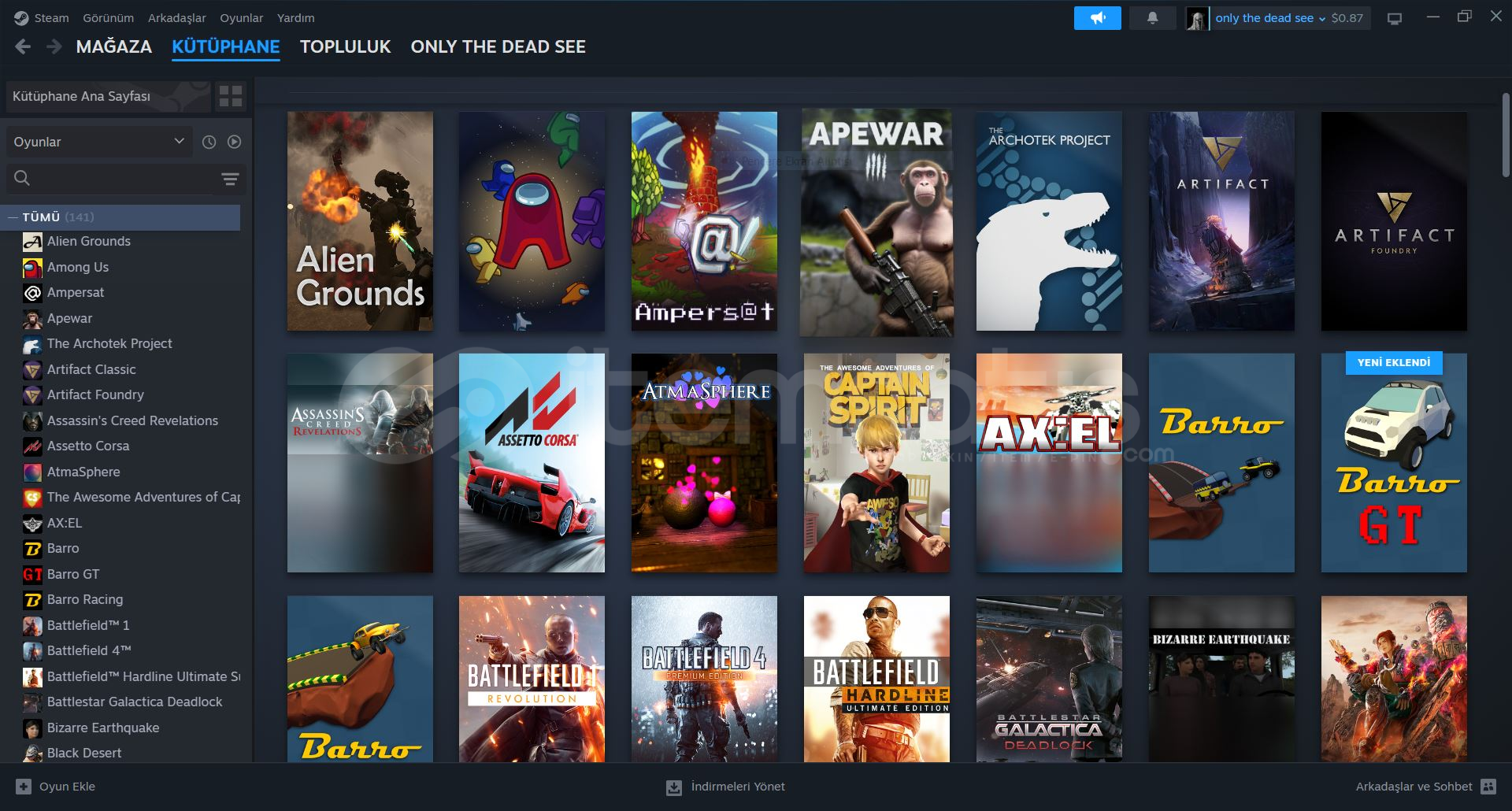Open the Steam menu
1512x811 pixels.
(x=51, y=18)
